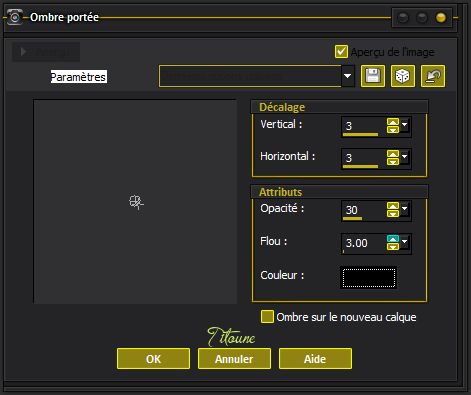This screenshot has width=471, height=395.
Task: Increase the Flou value with up arrow
Action: point(393,239)
